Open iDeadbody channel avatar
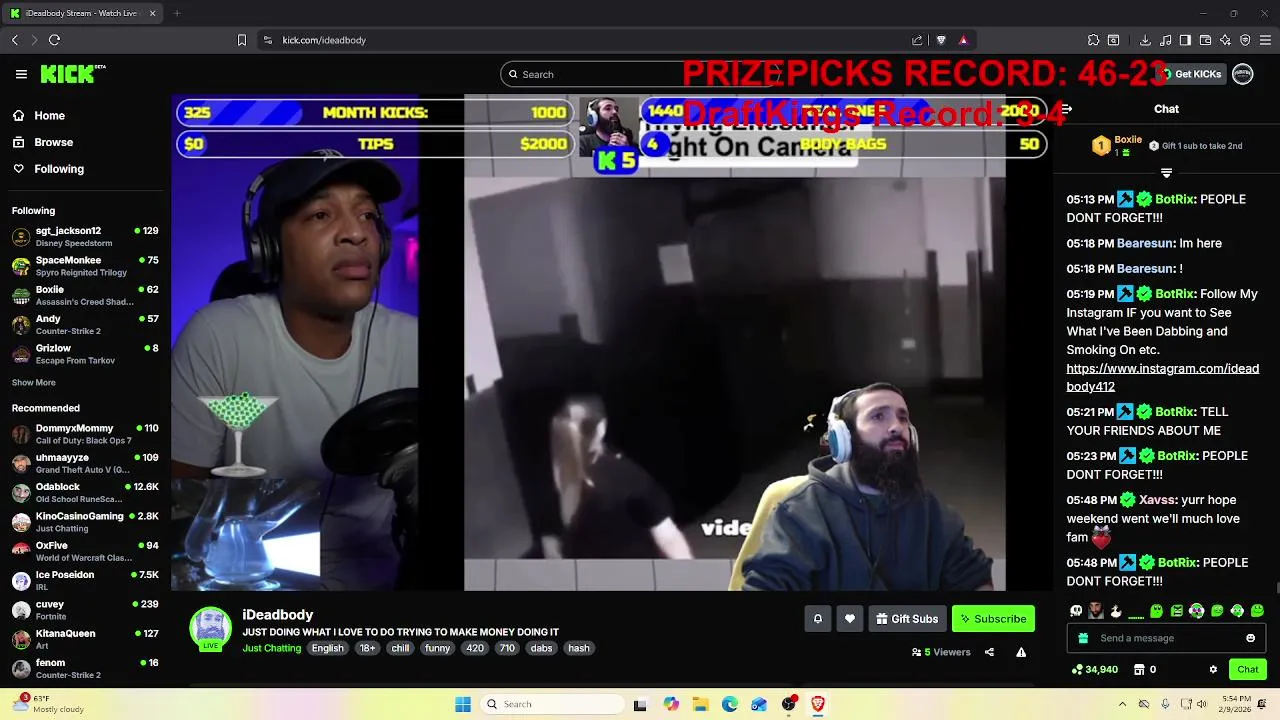The image size is (1280, 720). pos(211,629)
